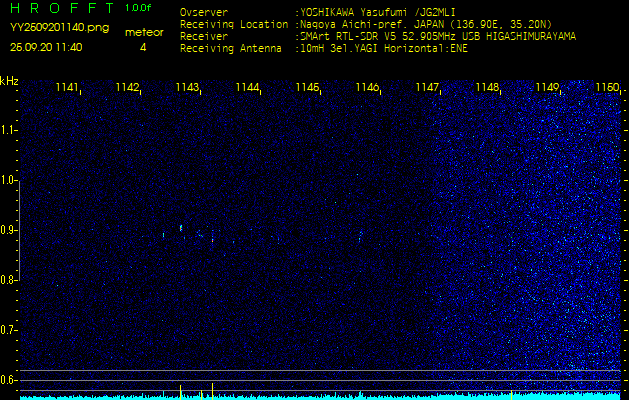Click the 1145 time axis label

coord(307,87)
